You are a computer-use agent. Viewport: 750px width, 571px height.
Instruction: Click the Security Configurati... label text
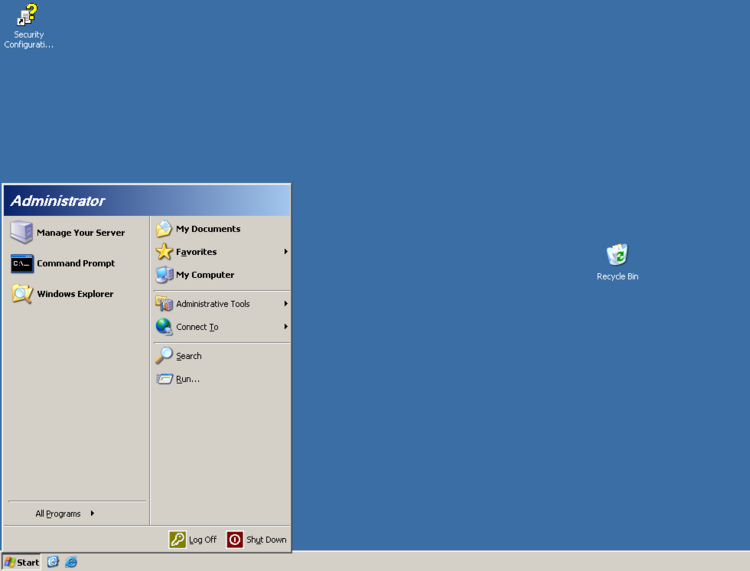pos(29,40)
